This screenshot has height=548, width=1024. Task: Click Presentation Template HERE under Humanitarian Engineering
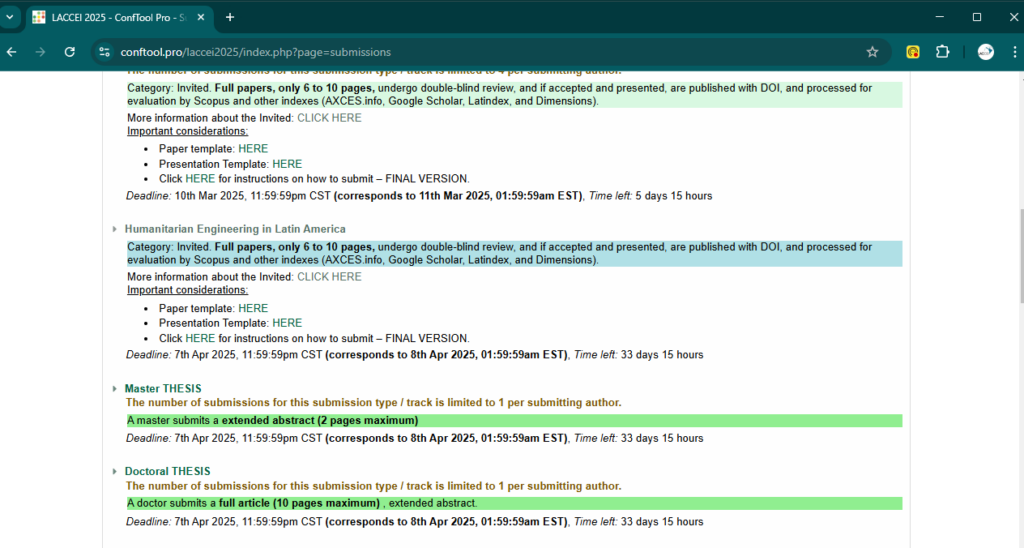[x=287, y=323]
